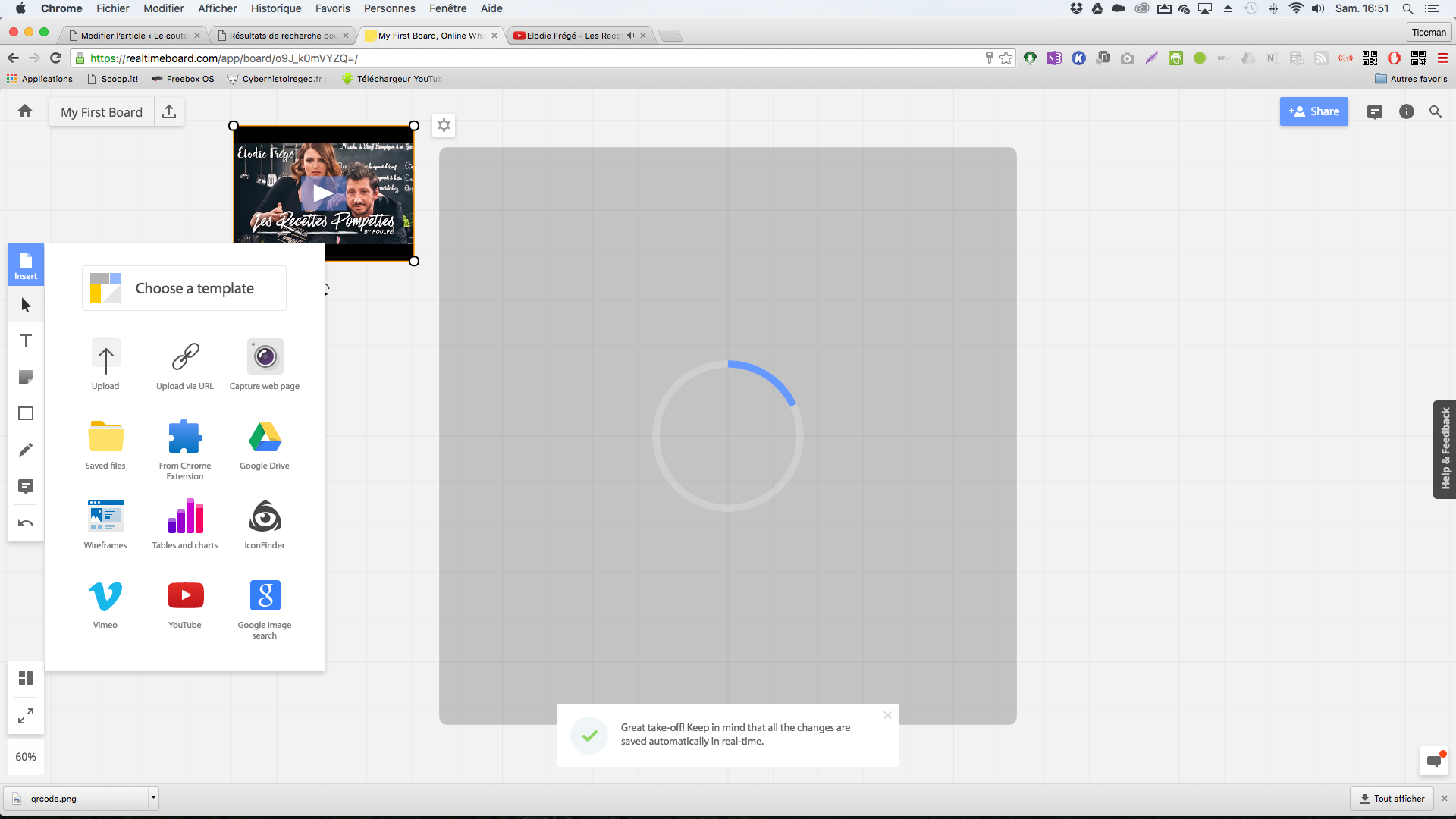The width and height of the screenshot is (1456, 819).
Task: Toggle fullscreen with the expand arrows
Action: [26, 715]
